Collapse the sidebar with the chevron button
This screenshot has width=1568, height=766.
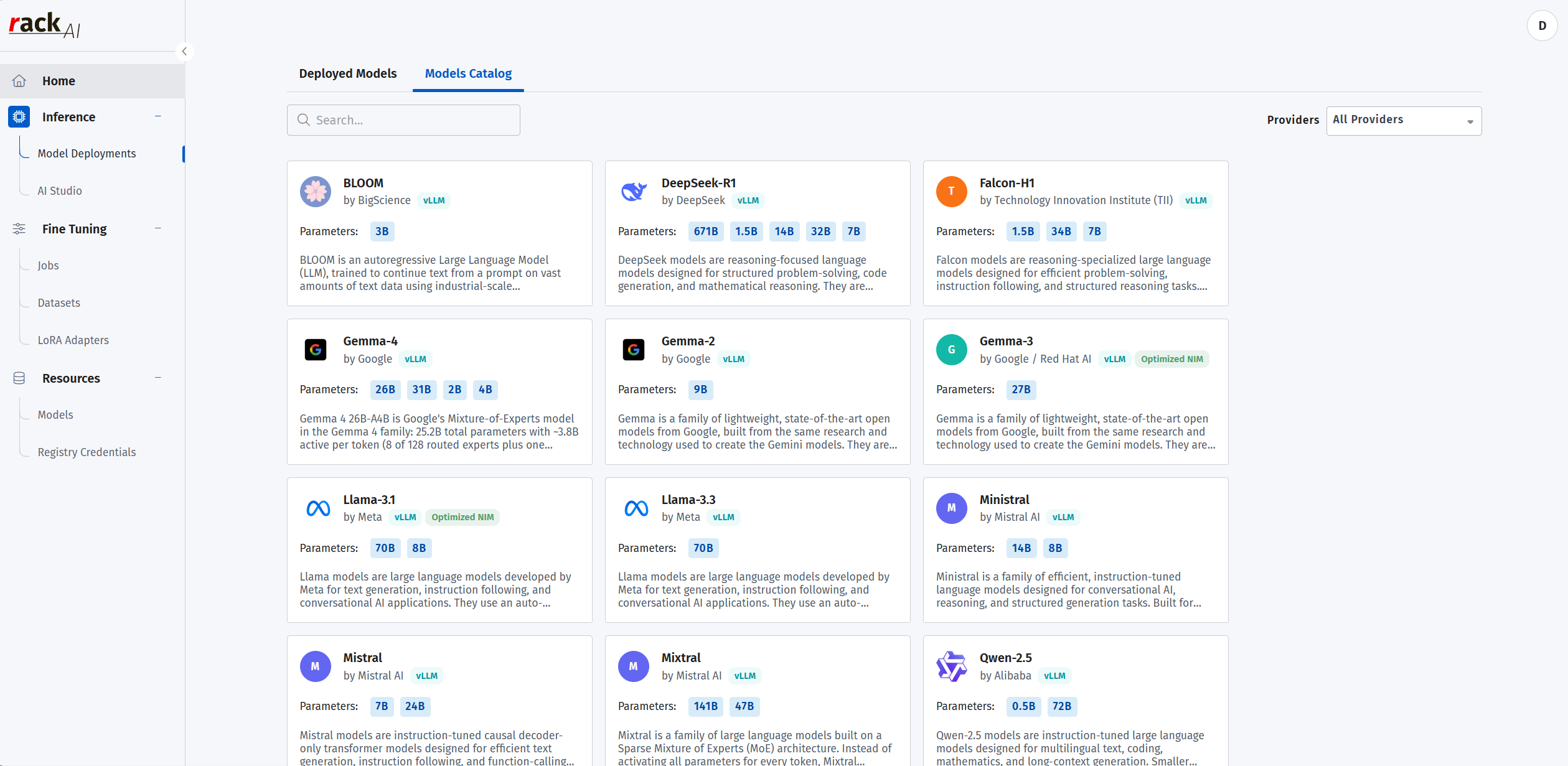pos(184,52)
